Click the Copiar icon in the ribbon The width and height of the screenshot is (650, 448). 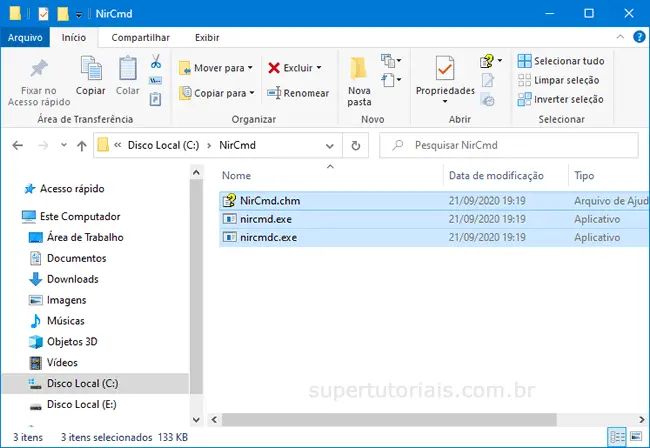[x=91, y=72]
